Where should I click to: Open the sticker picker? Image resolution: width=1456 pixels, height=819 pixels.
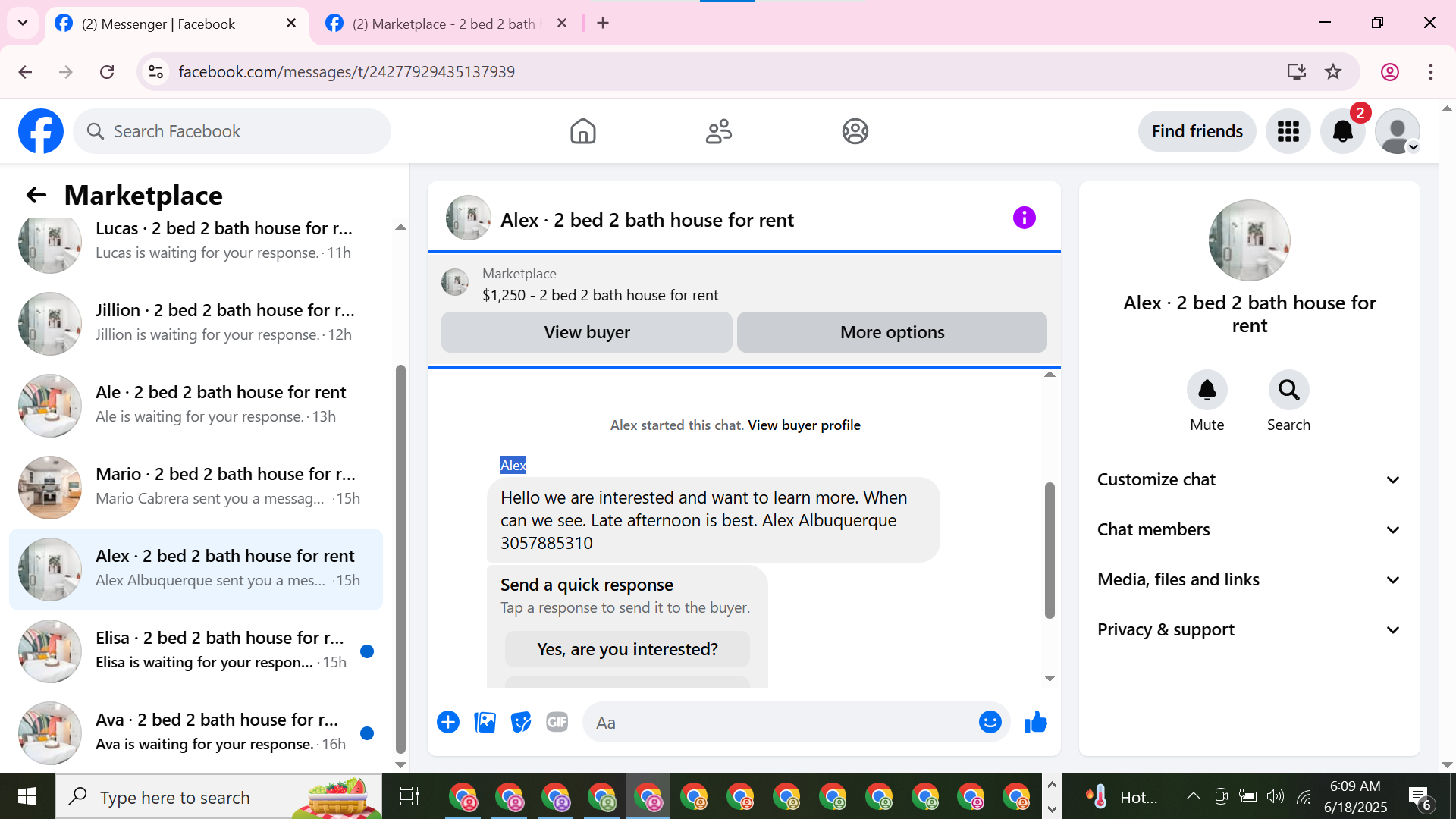coord(521,723)
